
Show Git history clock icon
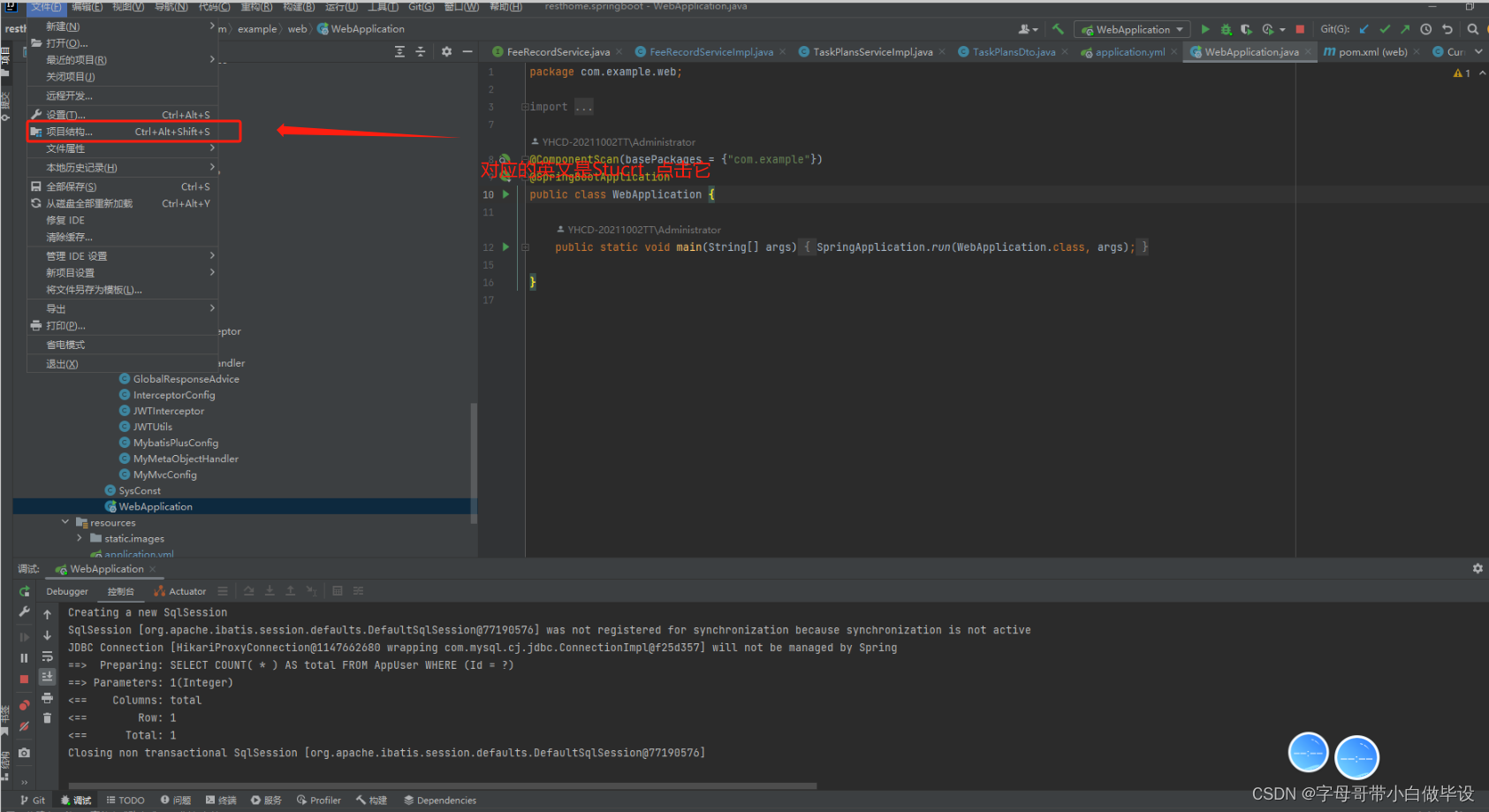1425,29
